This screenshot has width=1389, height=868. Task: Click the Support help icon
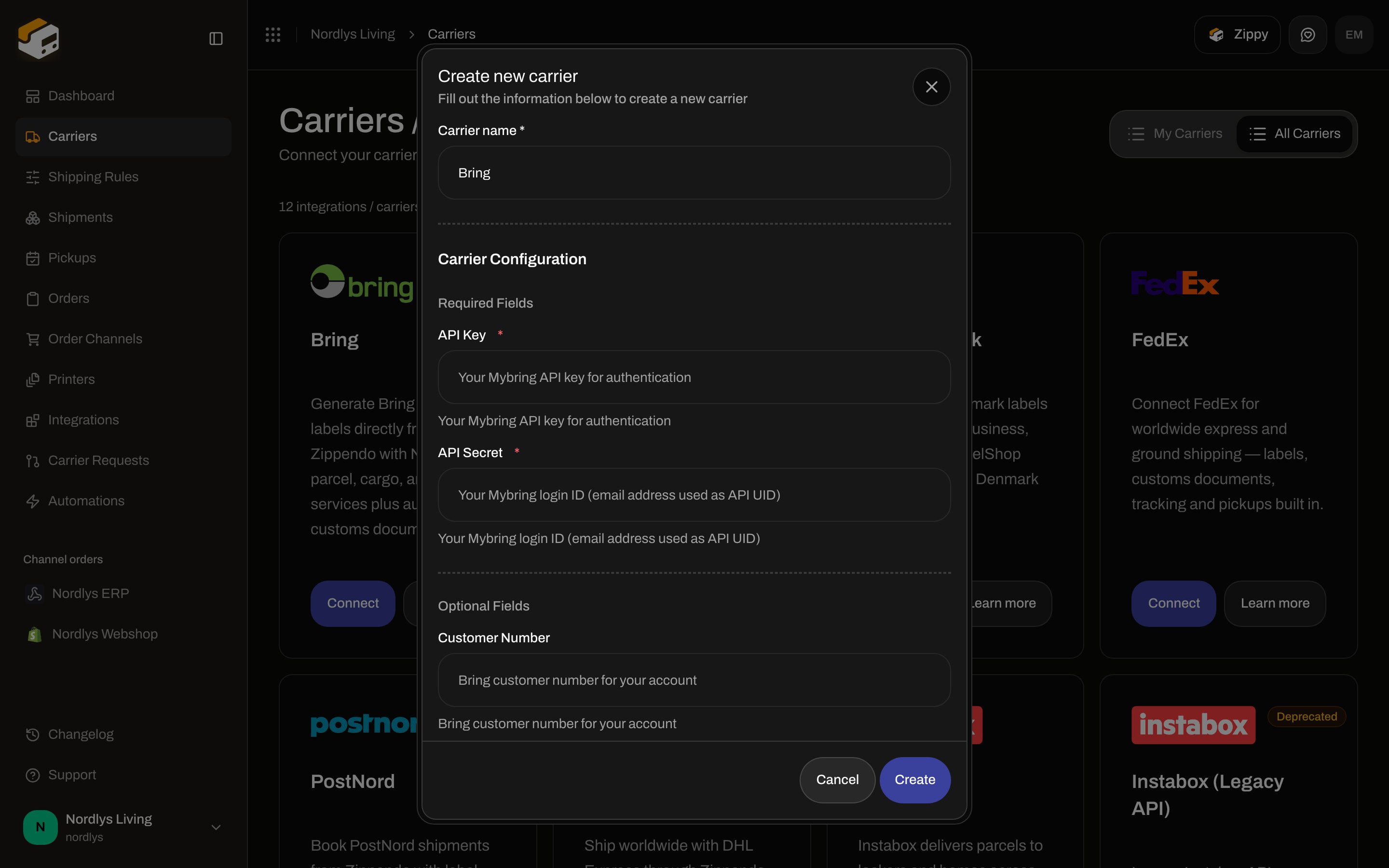click(33, 775)
